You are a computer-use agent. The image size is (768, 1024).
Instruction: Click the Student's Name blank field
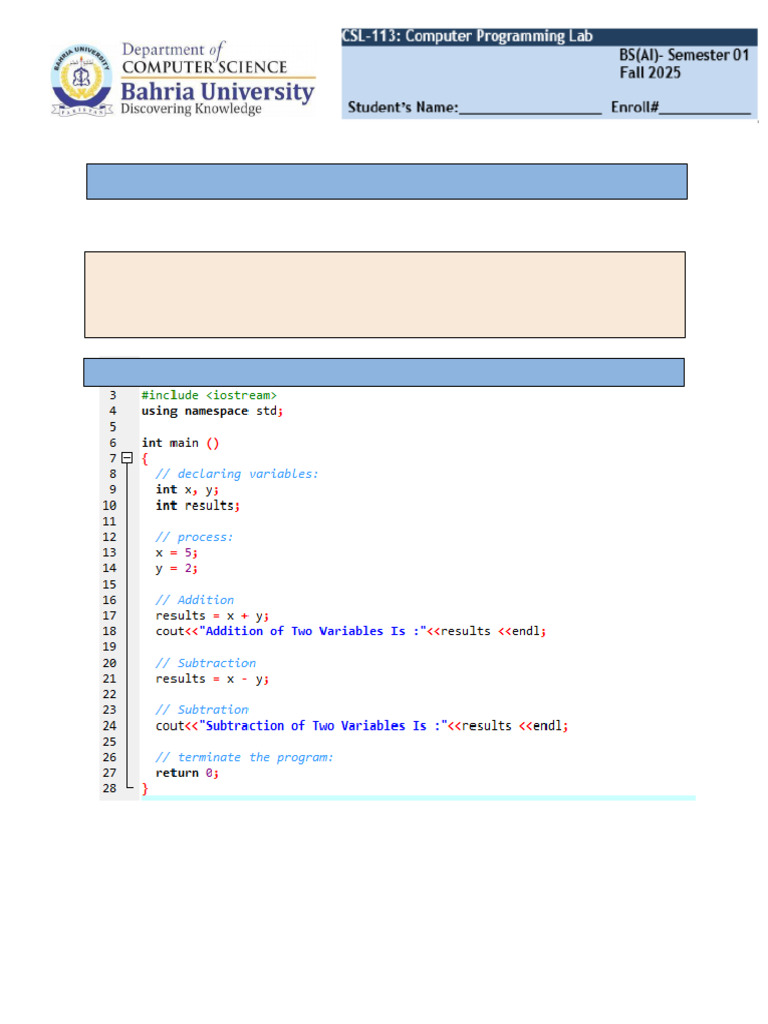coord(530,108)
